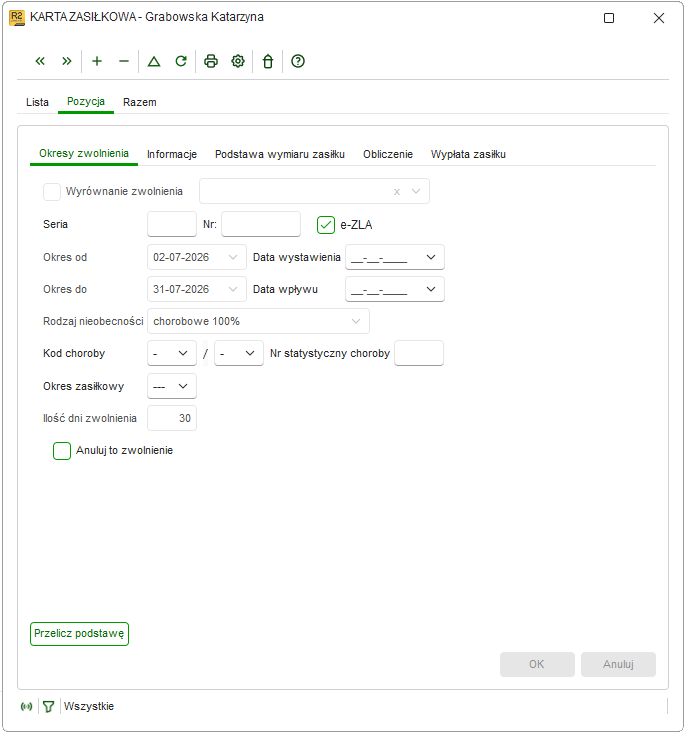Open settings via the gear icon
Viewport: 684px width, 732px height.
(x=238, y=61)
